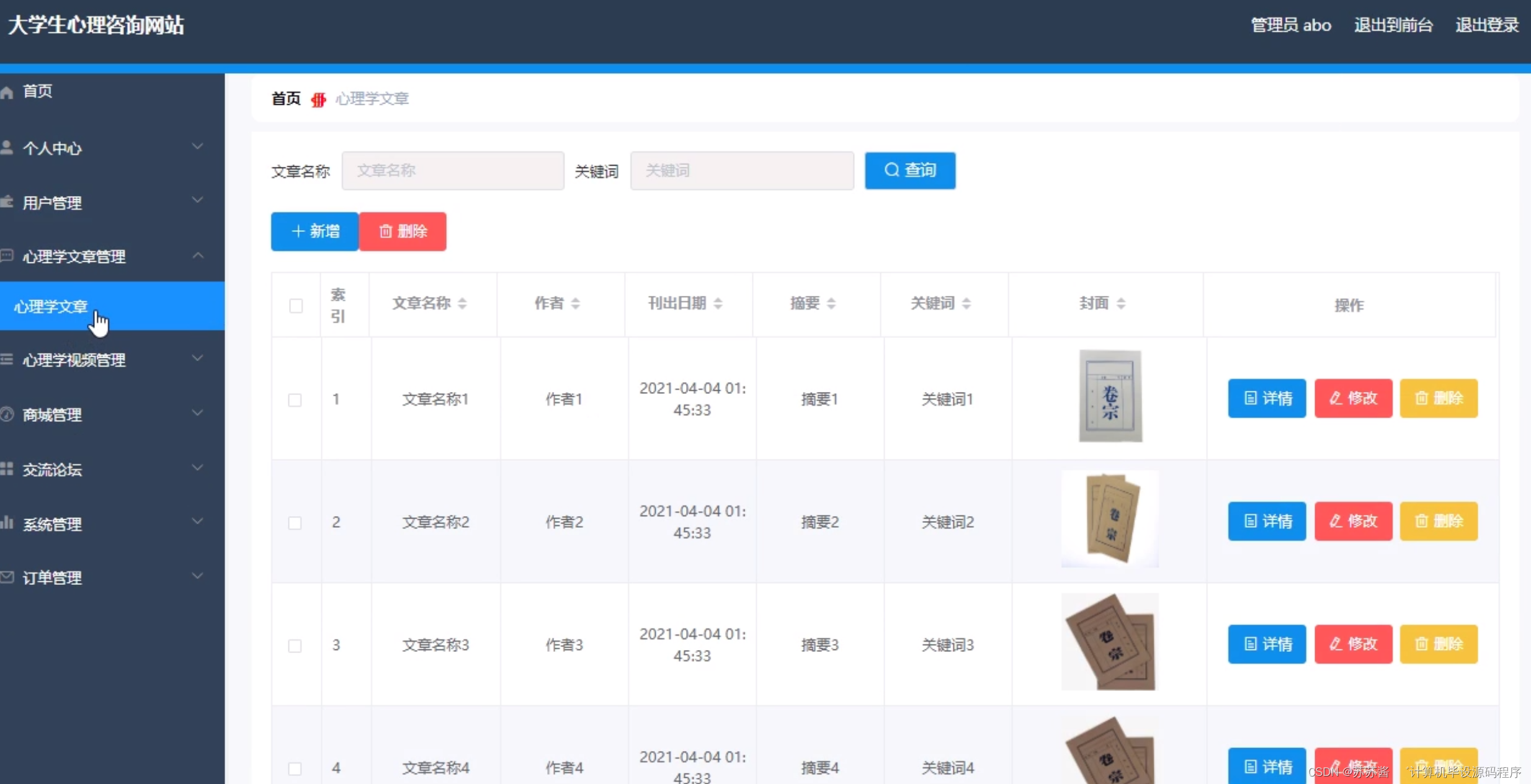This screenshot has width=1531, height=784.
Task: Click the breadcrumb separator icon after 首页
Action: tap(318, 99)
